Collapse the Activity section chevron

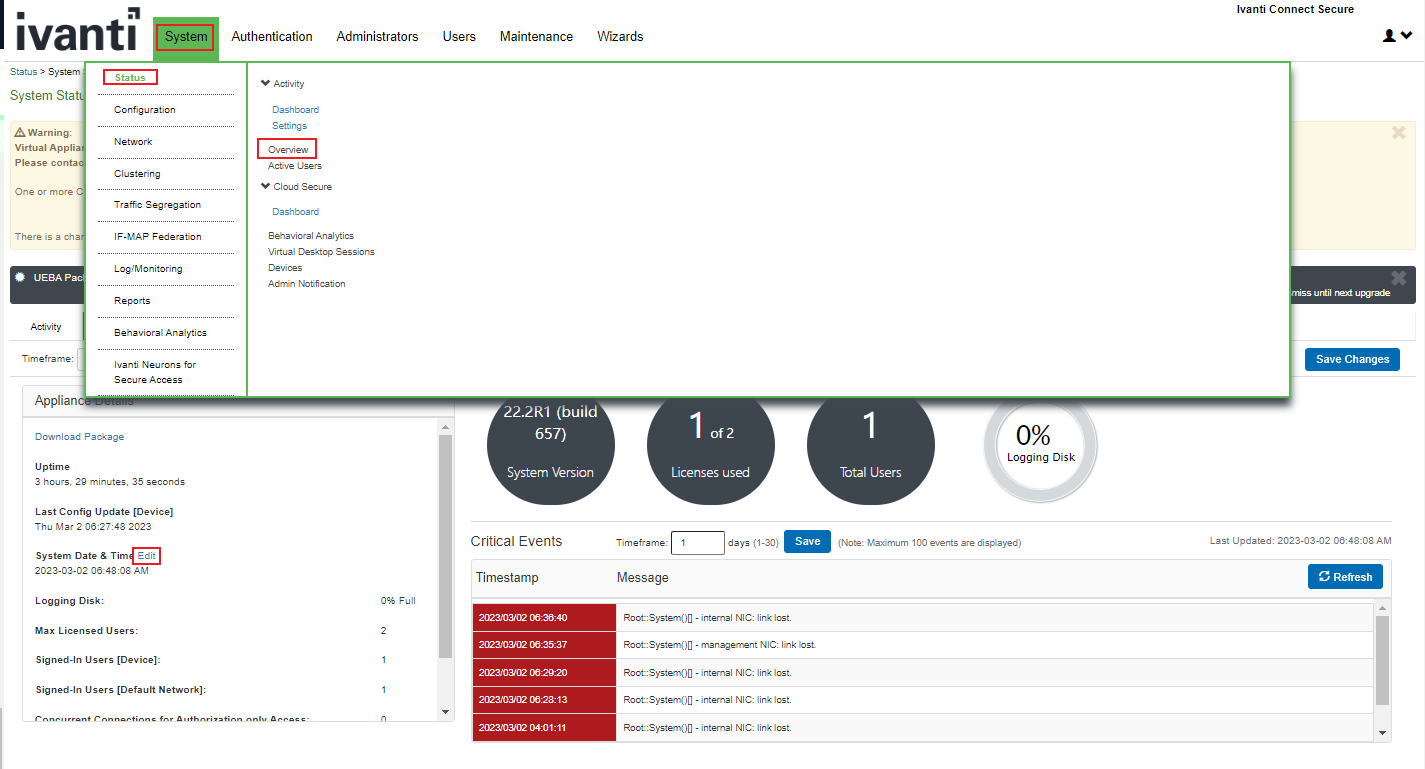[264, 83]
